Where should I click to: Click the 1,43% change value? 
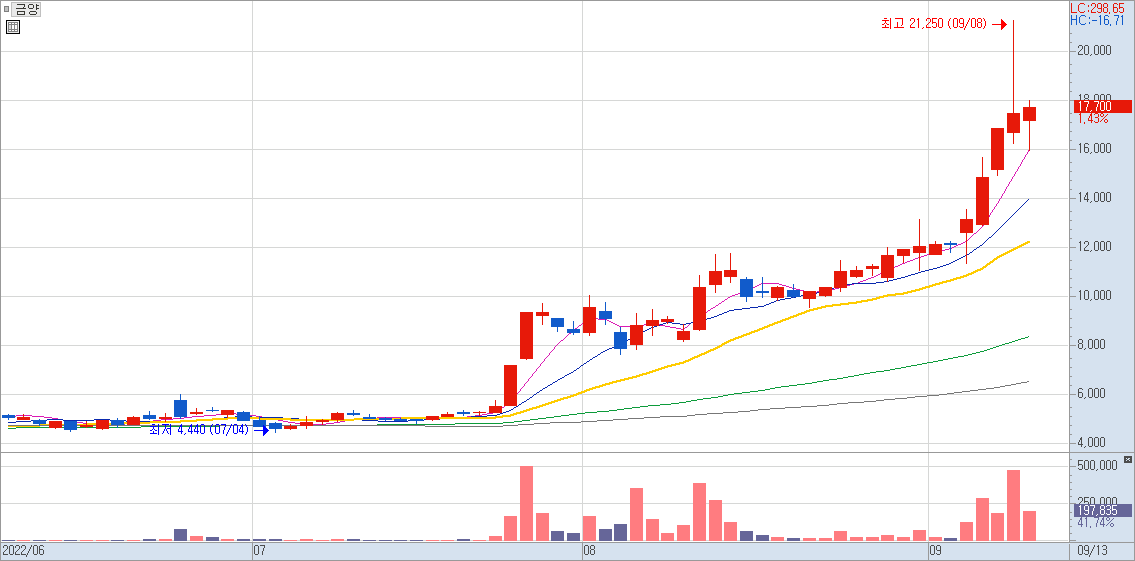click(x=1093, y=119)
